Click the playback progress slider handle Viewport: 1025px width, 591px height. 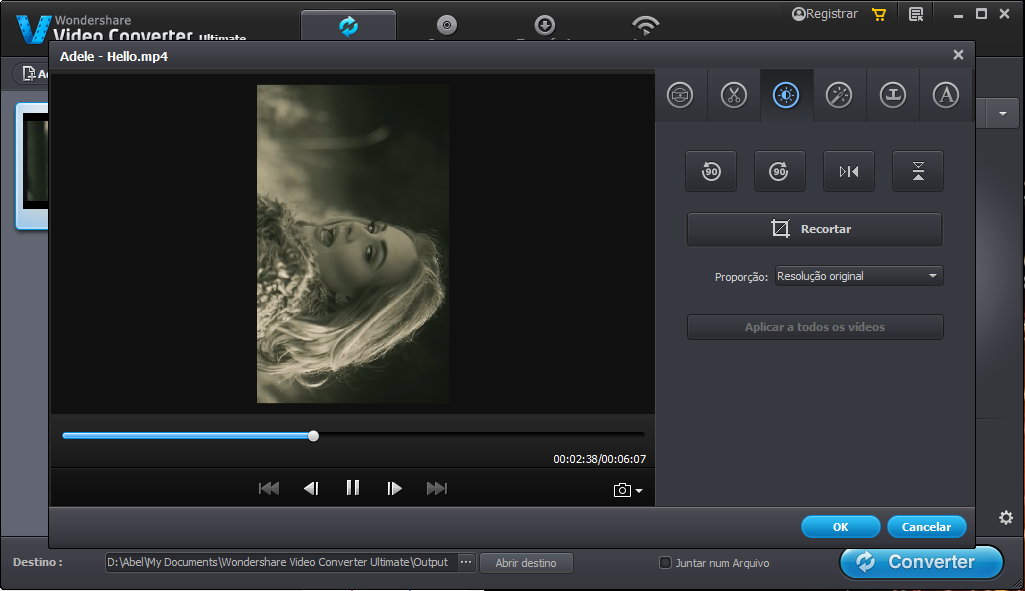coord(314,436)
